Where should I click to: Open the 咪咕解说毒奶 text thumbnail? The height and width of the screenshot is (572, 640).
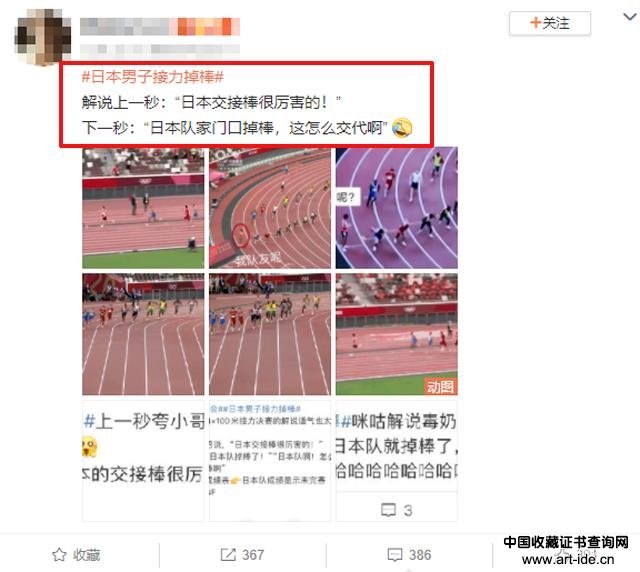[x=397, y=446]
